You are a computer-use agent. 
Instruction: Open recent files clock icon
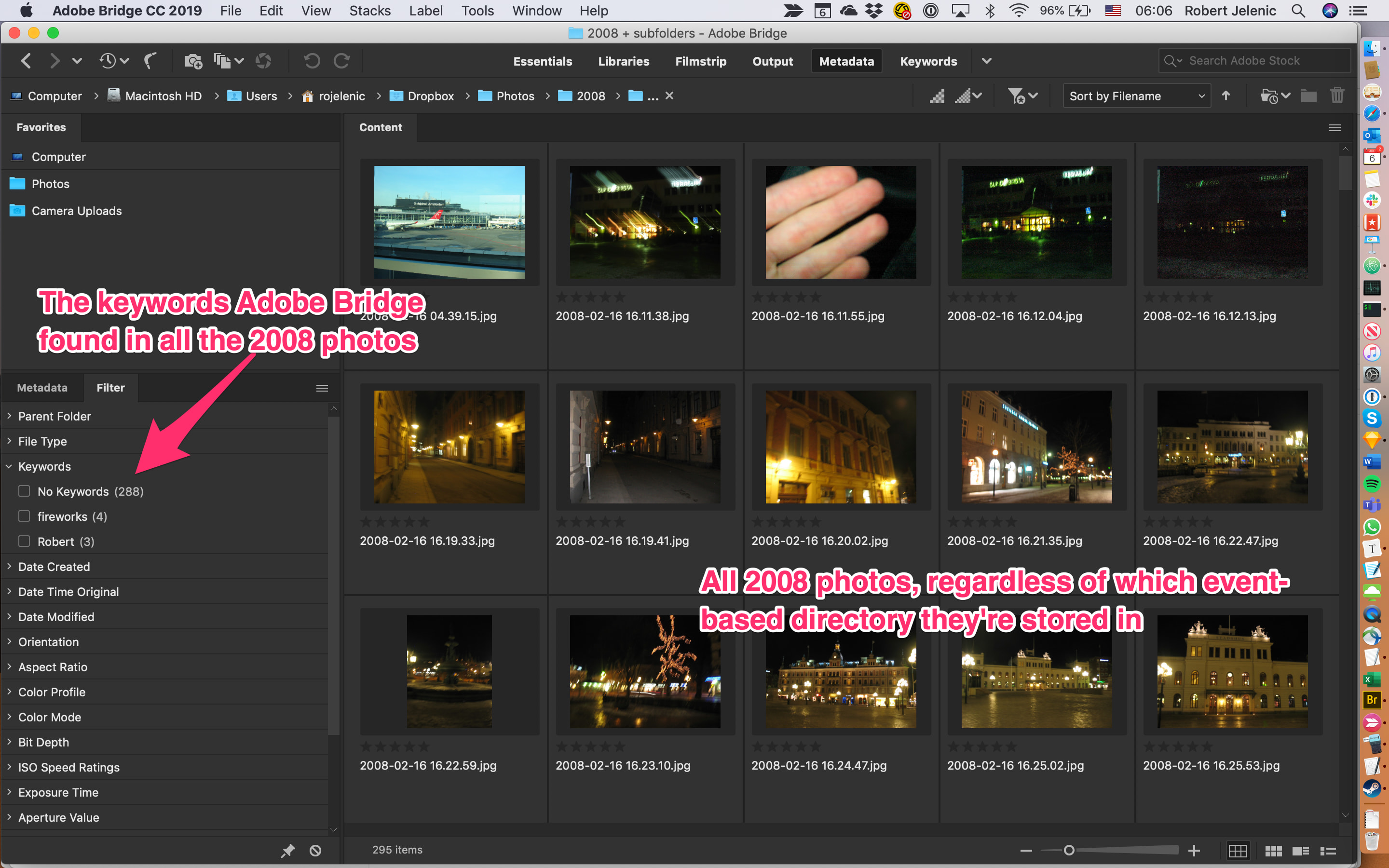pos(108,60)
